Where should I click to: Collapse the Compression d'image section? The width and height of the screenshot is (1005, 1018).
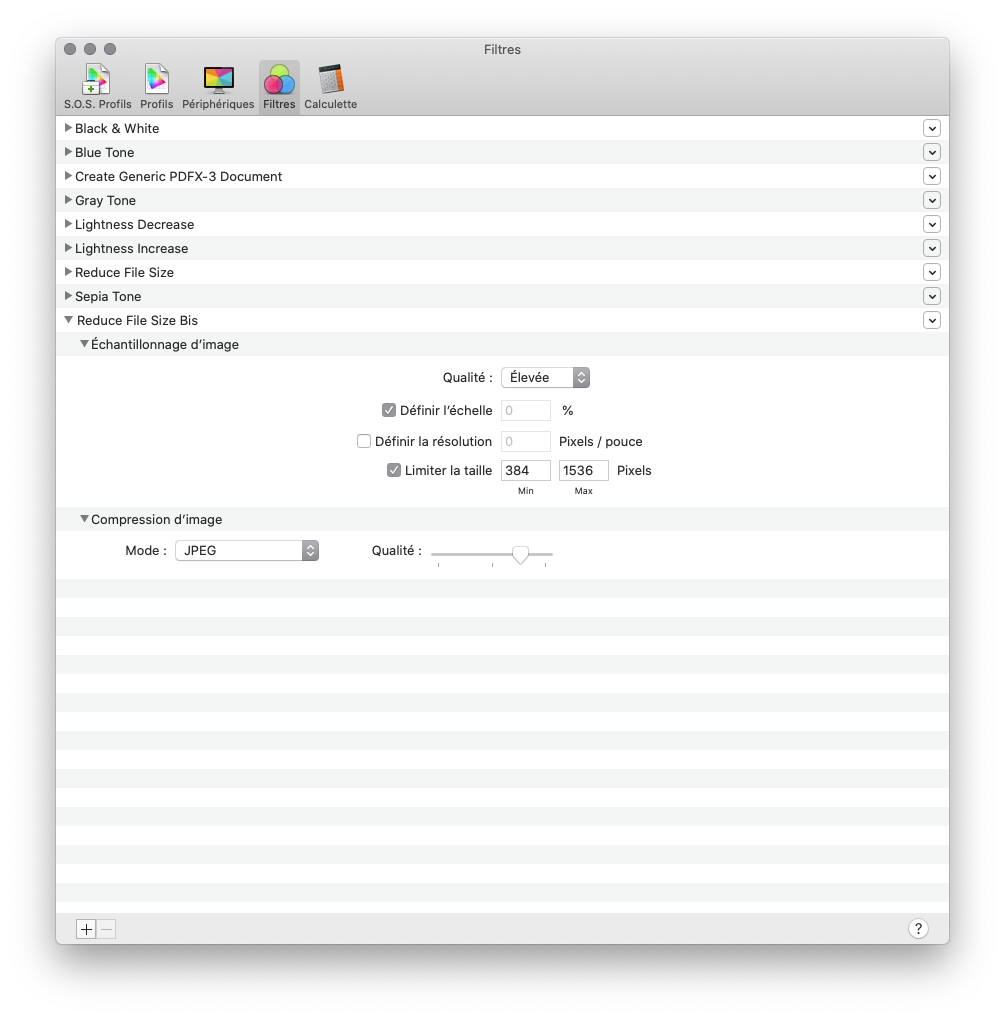pos(84,519)
